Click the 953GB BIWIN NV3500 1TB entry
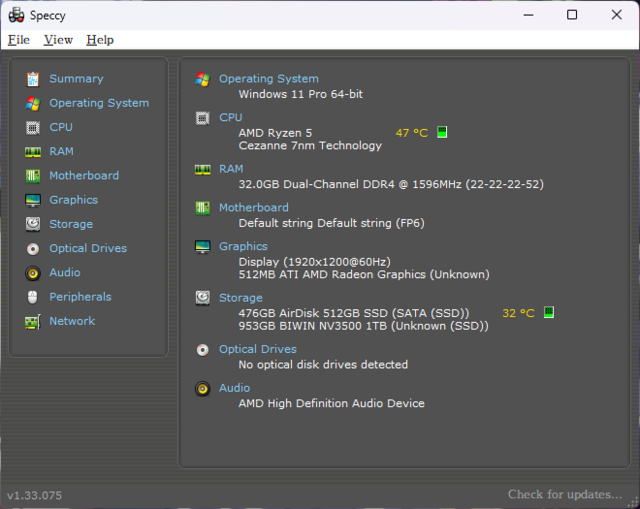This screenshot has width=640, height=509. coord(364,326)
